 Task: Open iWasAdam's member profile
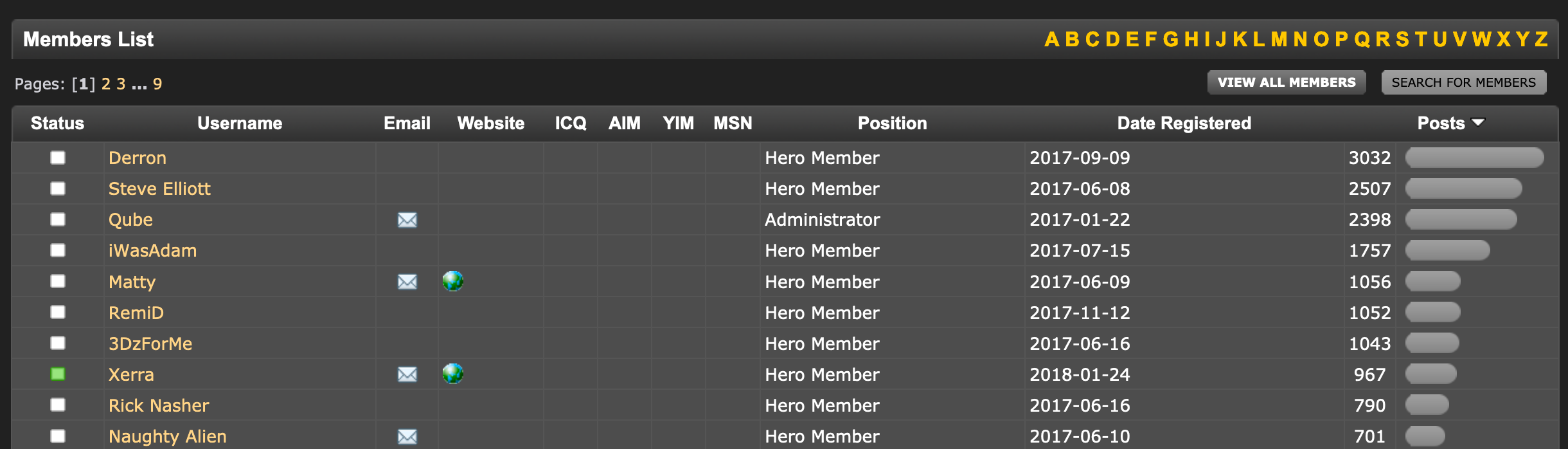click(x=152, y=251)
